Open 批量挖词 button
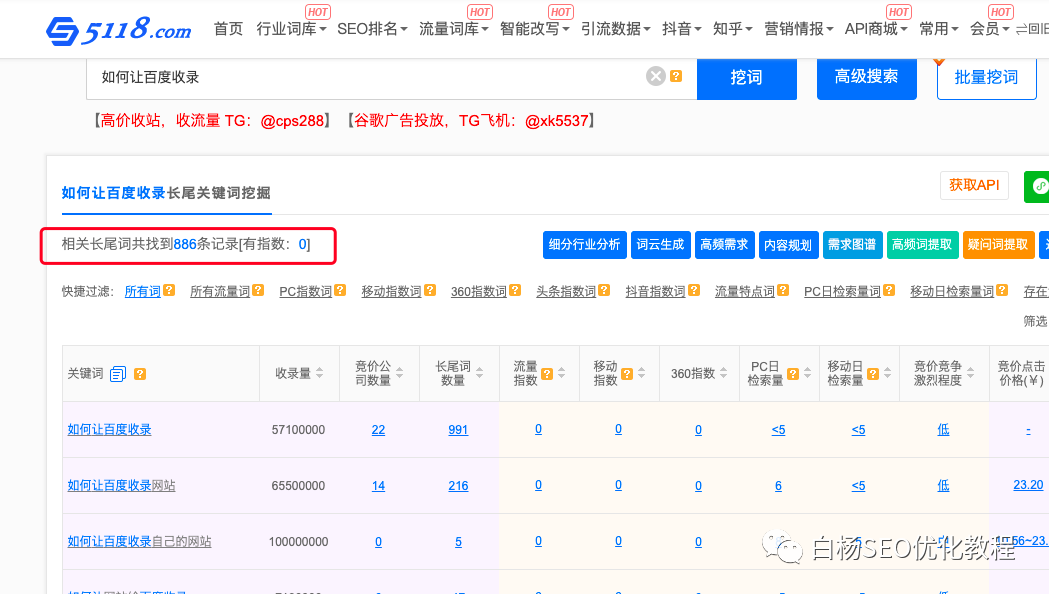The height and width of the screenshot is (594, 1049). click(987, 78)
